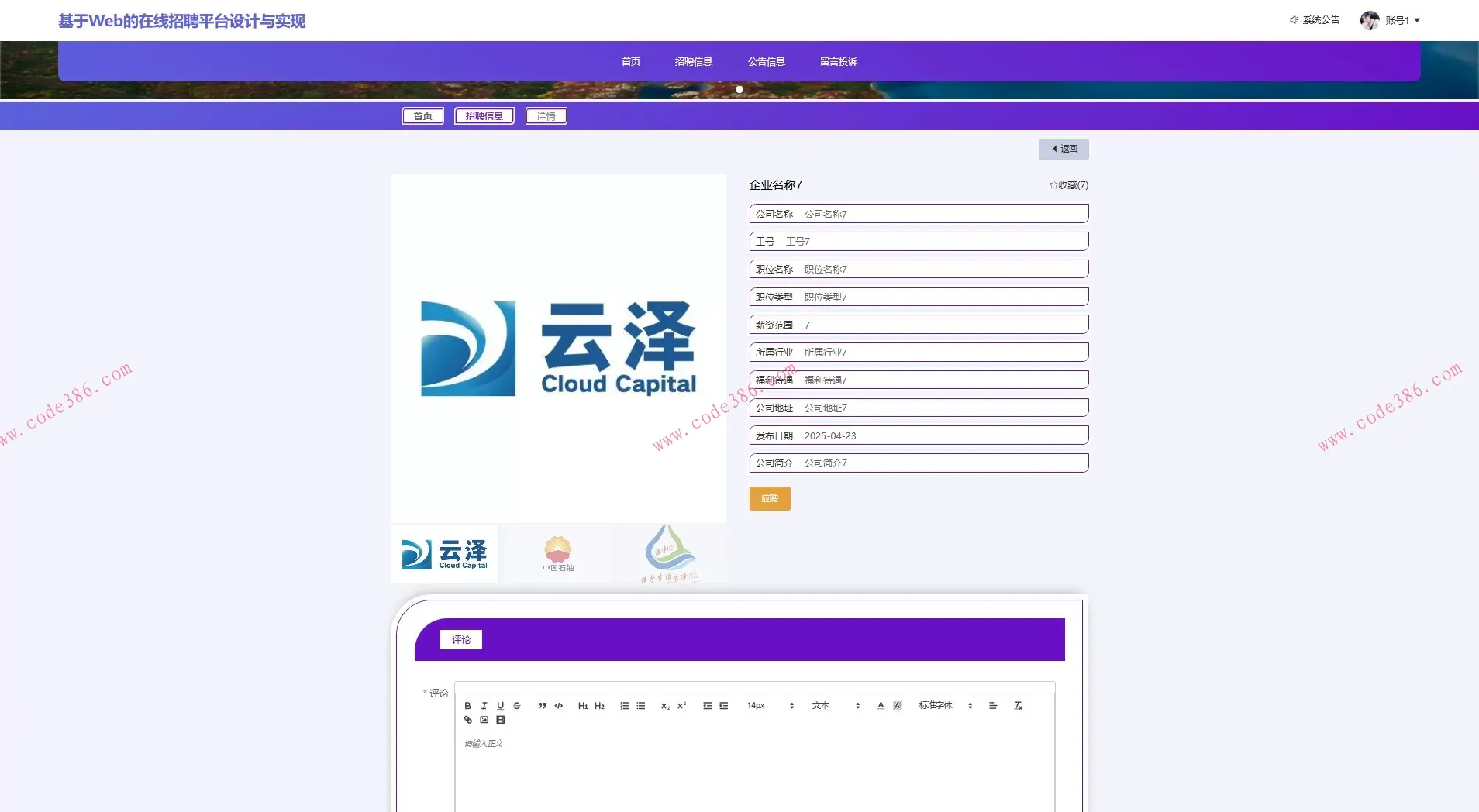
Task: Toggle bold formatting in the comment editor
Action: point(467,706)
